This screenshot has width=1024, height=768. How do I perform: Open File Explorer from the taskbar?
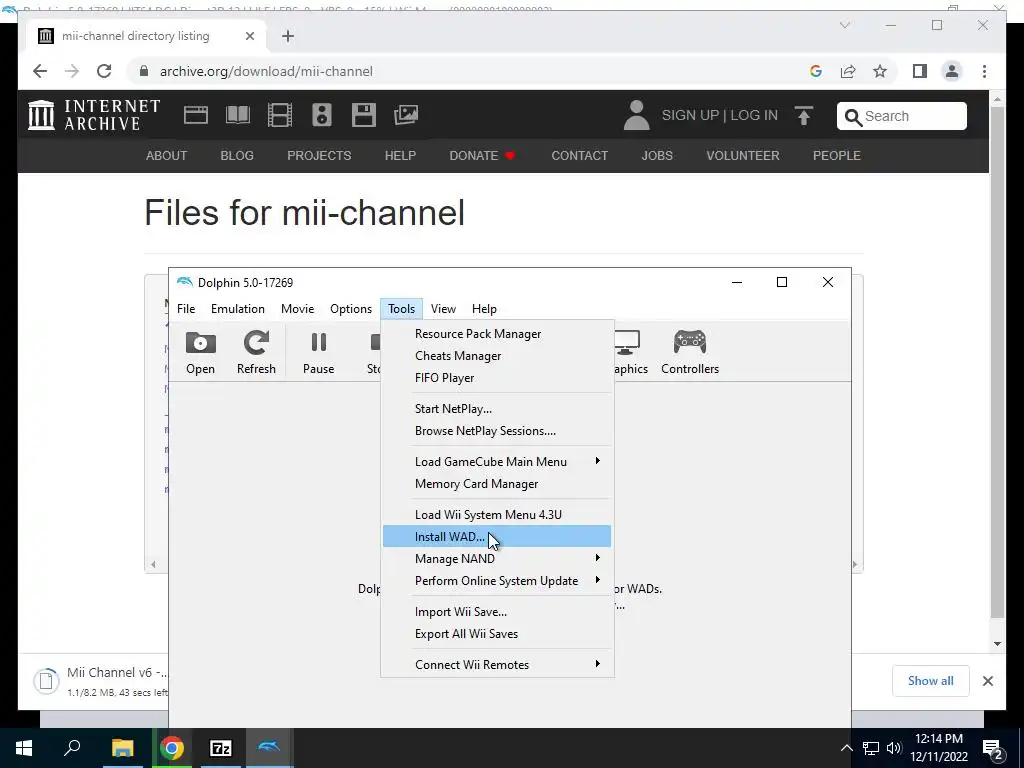(122, 748)
